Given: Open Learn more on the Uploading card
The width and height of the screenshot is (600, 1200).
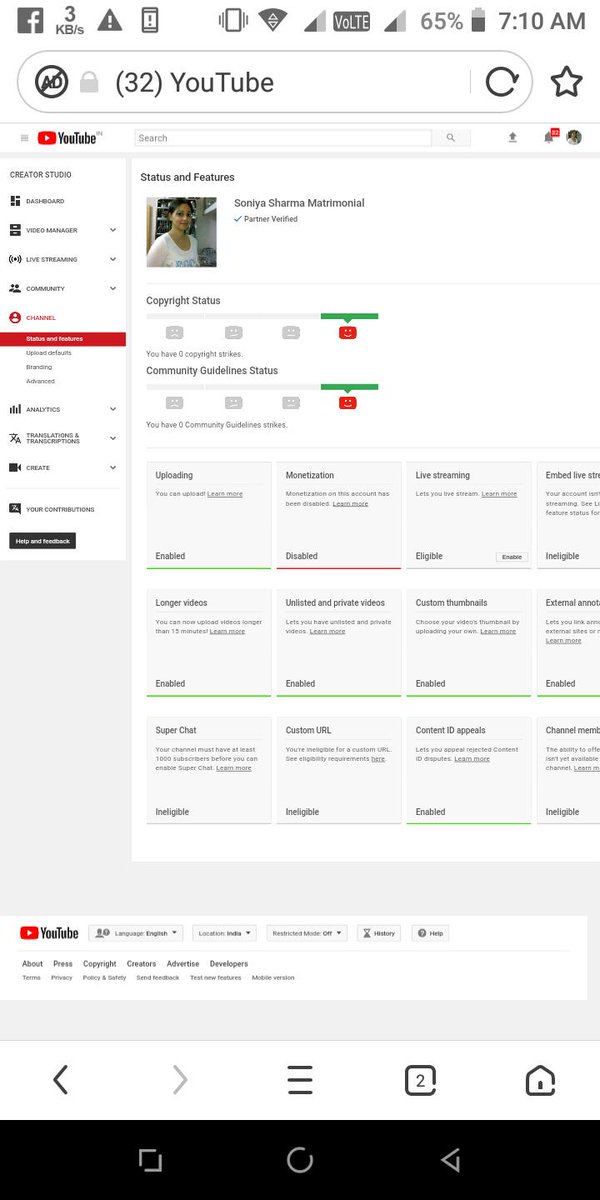Looking at the screenshot, I should [x=225, y=494].
